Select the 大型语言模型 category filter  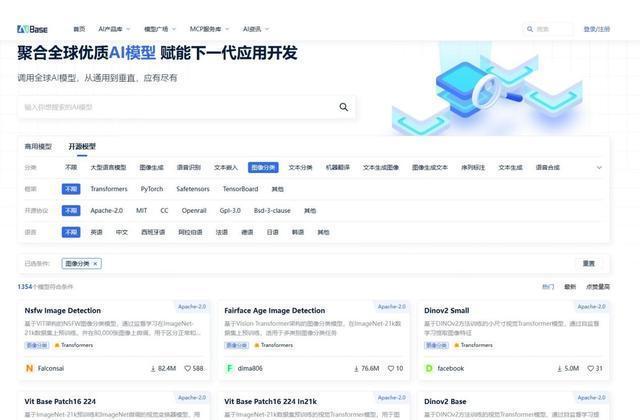[x=108, y=167]
